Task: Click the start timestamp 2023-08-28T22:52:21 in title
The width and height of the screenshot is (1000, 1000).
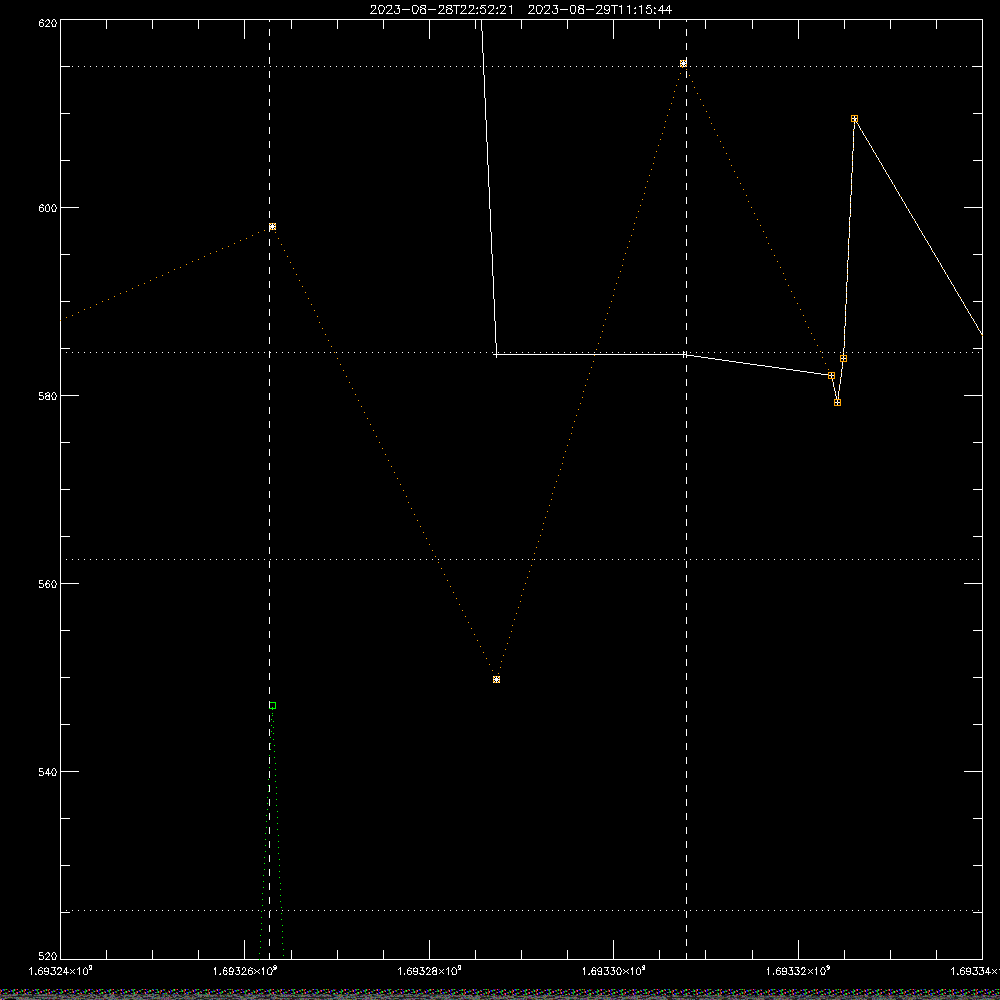Action: click(x=441, y=10)
